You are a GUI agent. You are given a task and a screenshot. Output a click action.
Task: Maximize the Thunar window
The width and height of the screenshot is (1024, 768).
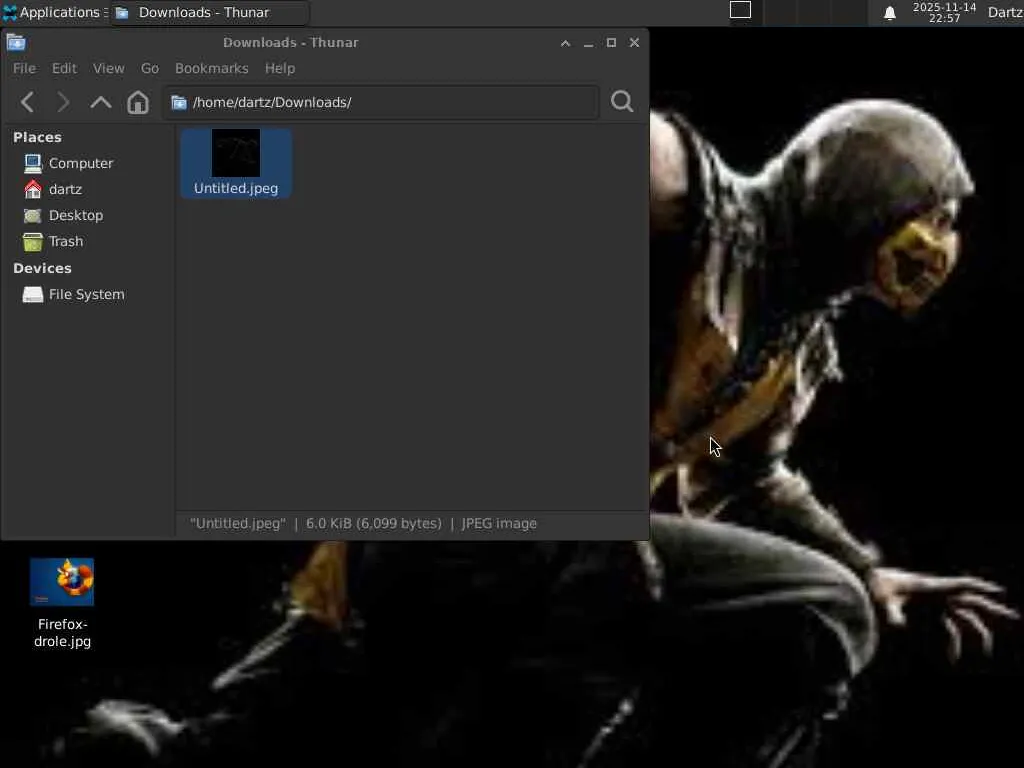pos(611,42)
